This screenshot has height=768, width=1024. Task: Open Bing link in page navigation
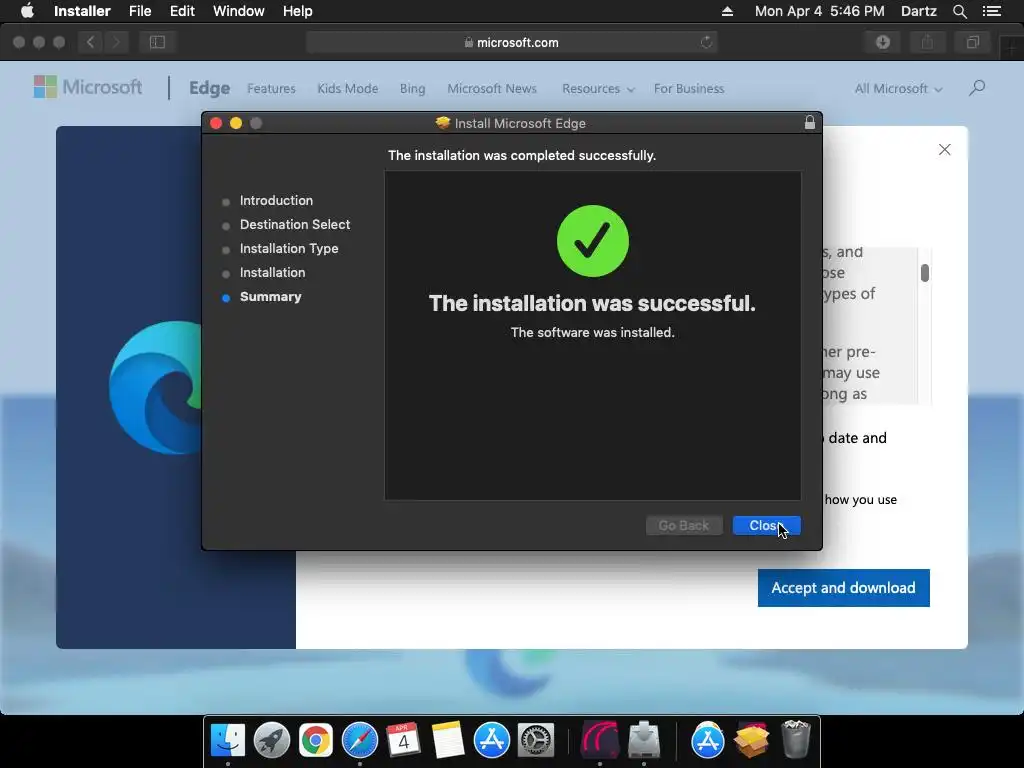412,89
